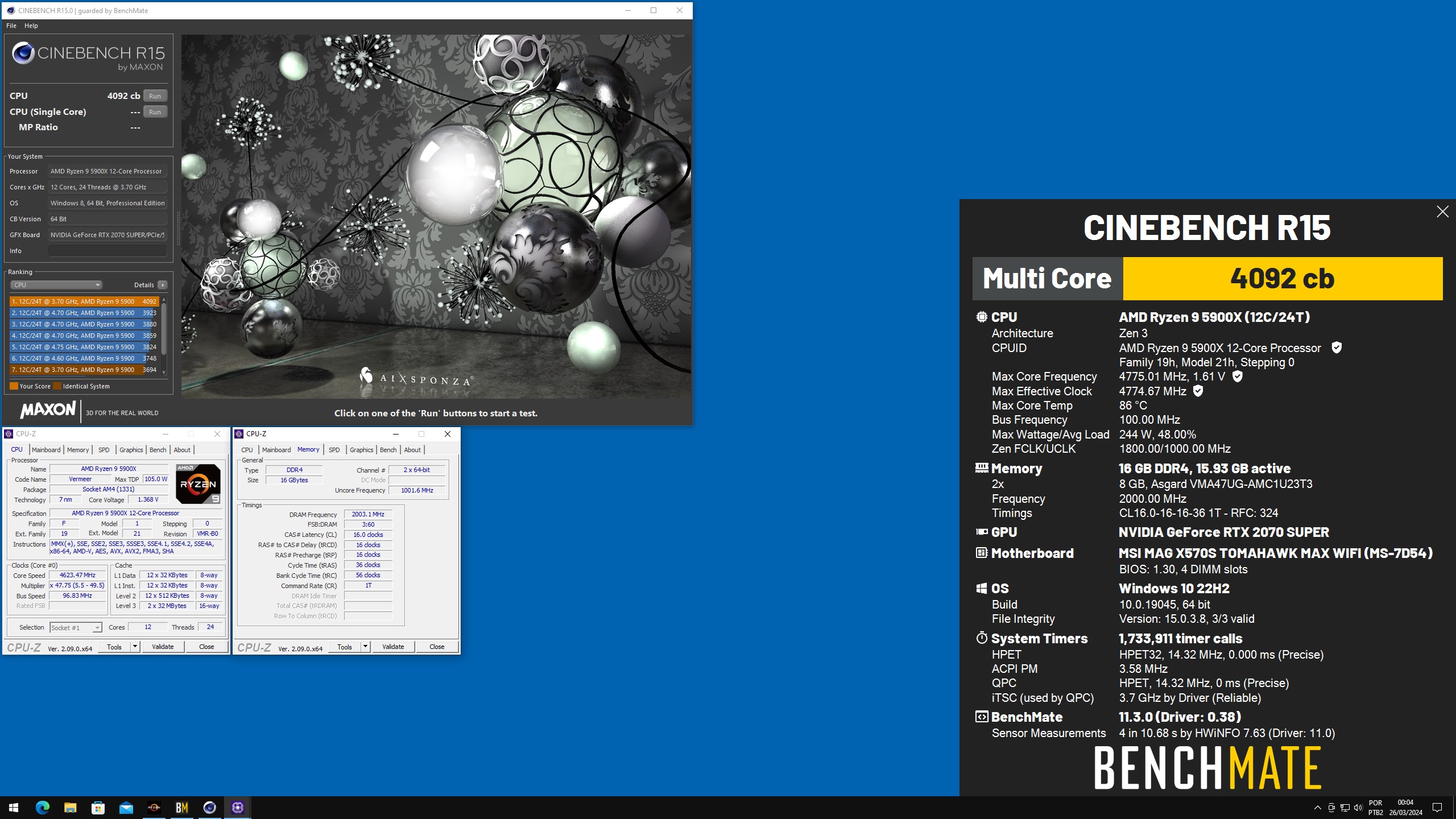Open the Windows Start menu
This screenshot has width=1456, height=819.
pyautogui.click(x=14, y=808)
